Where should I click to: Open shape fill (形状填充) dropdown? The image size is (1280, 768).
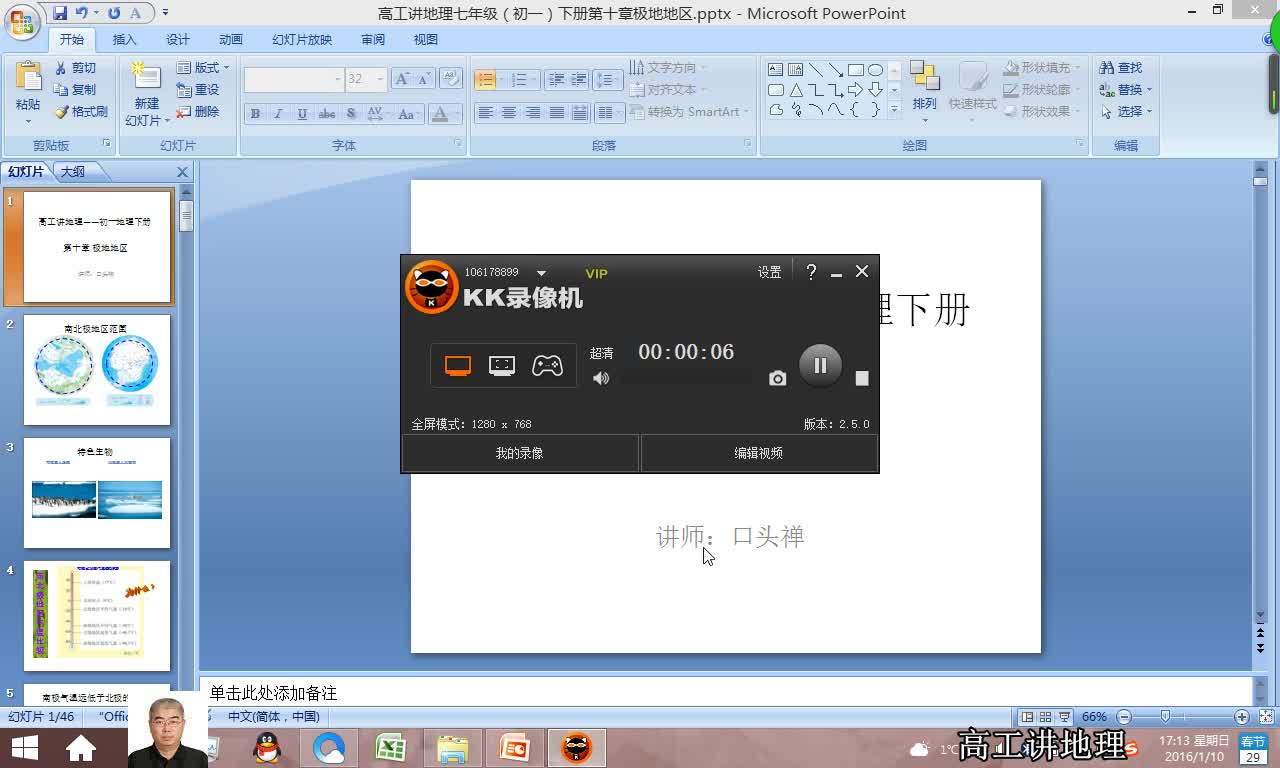click(1041, 68)
